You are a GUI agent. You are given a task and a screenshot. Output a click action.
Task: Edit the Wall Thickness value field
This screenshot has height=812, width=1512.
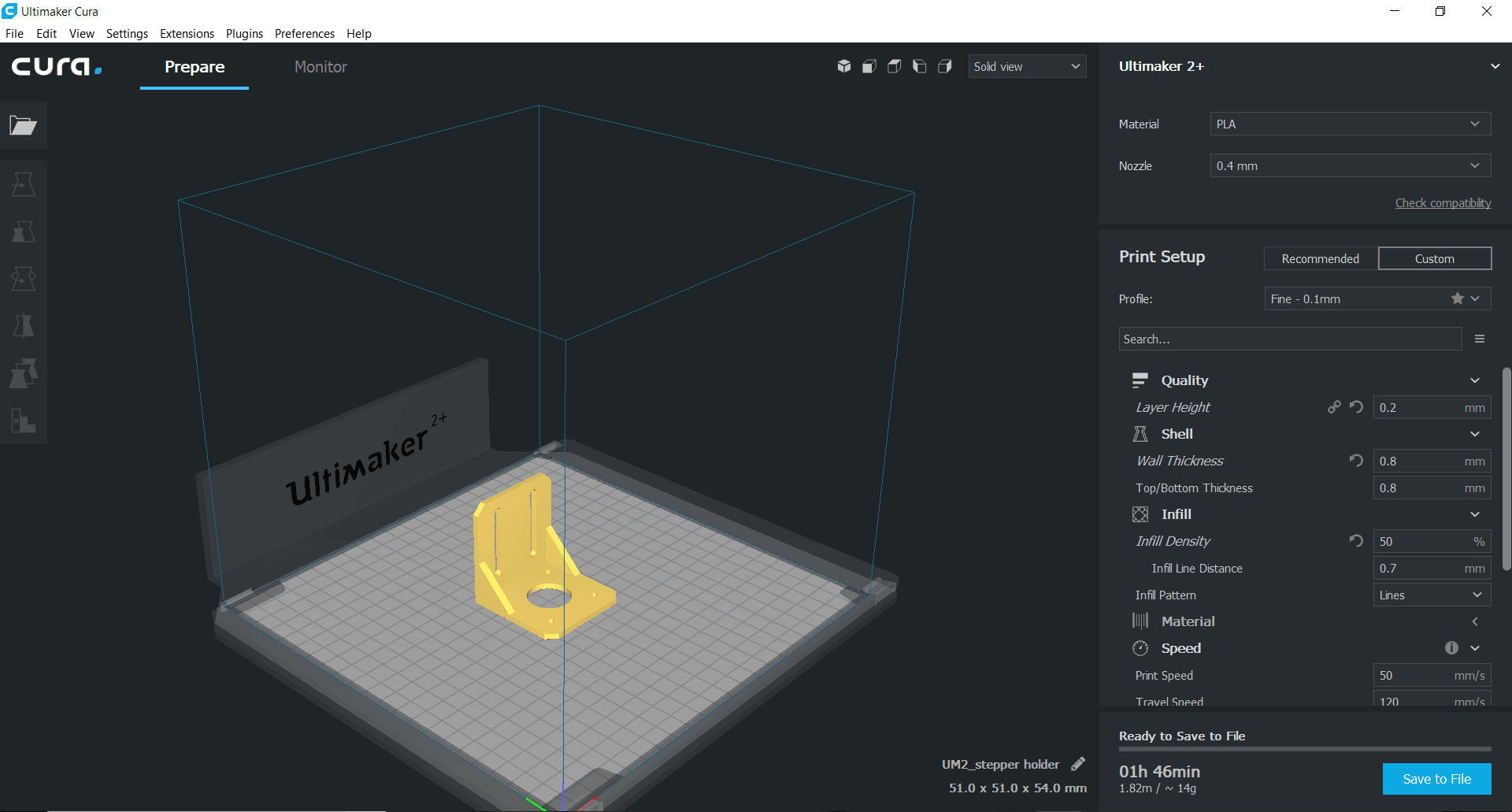1432,461
